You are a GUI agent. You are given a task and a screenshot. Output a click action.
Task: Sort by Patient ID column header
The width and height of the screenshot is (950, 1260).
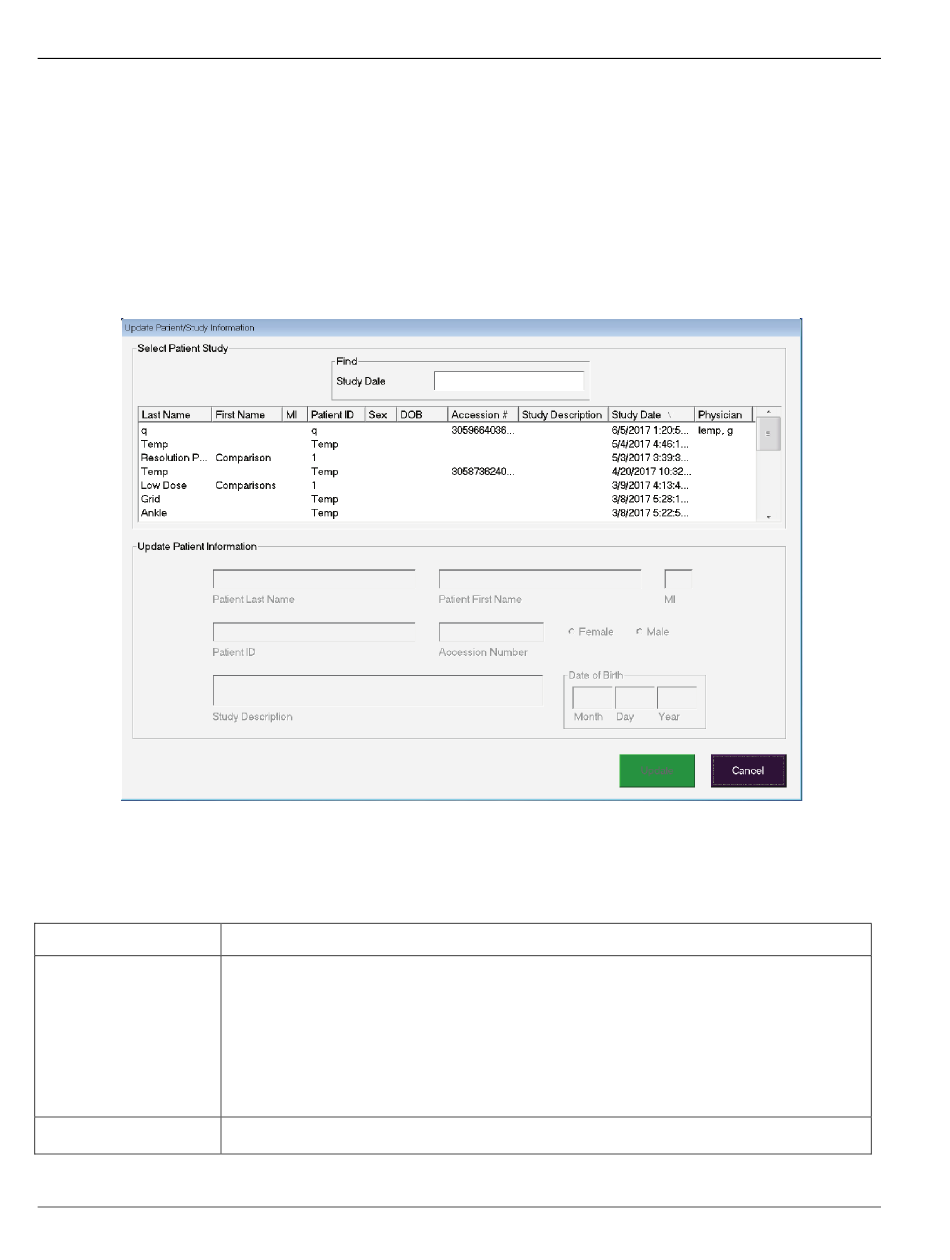point(336,414)
